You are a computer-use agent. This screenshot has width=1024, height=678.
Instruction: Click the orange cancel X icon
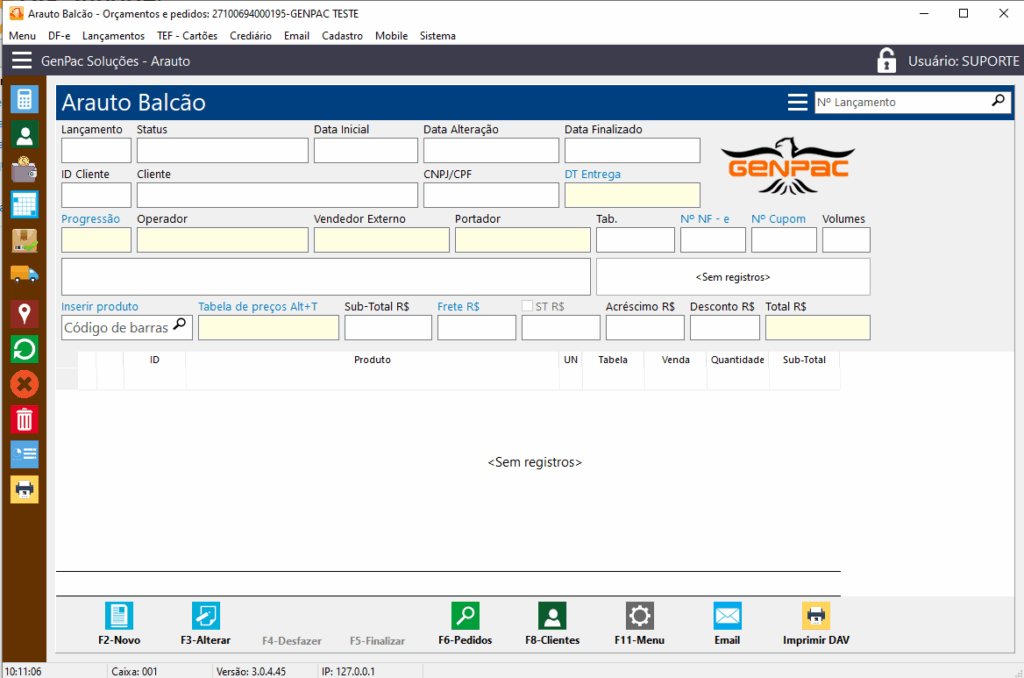(x=24, y=383)
